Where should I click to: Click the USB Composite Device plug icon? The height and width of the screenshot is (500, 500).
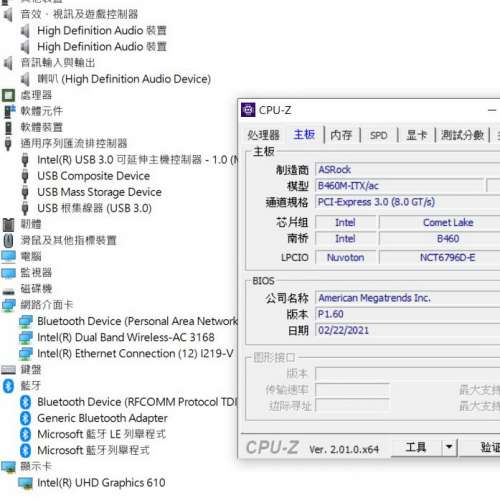(x=25, y=176)
